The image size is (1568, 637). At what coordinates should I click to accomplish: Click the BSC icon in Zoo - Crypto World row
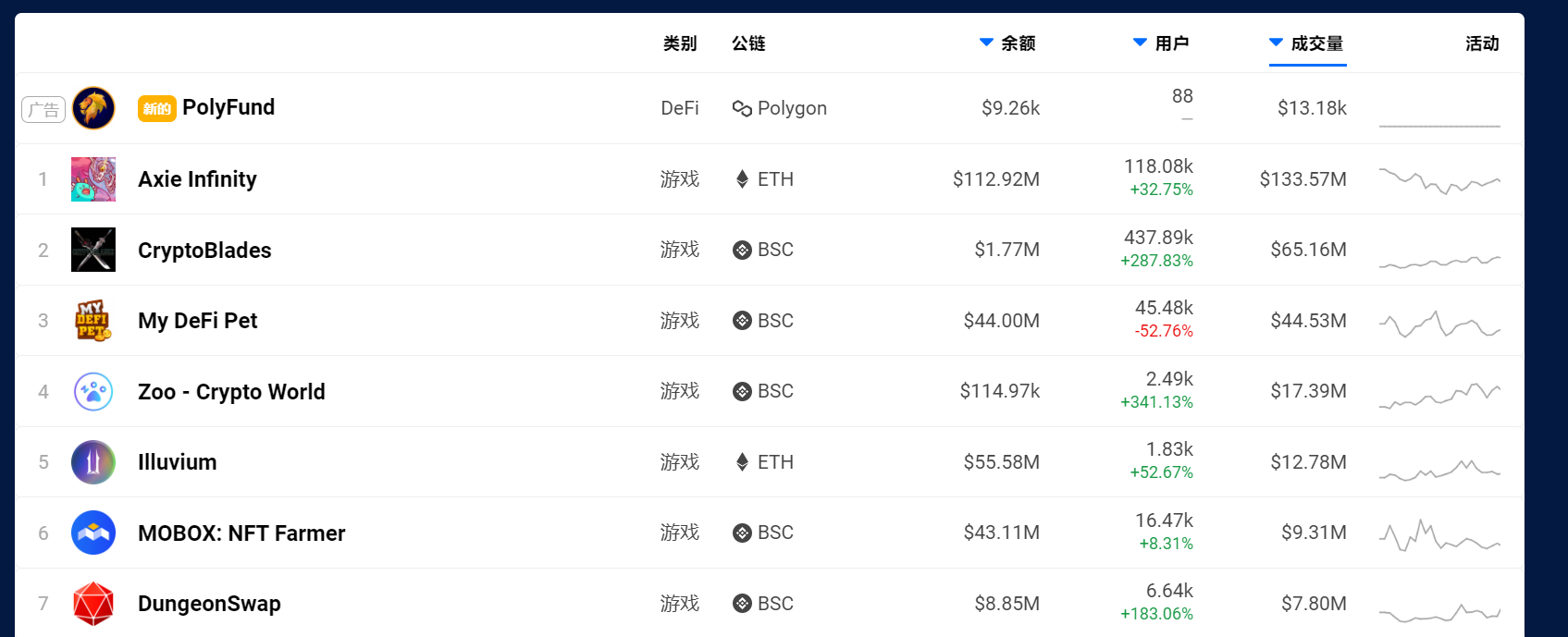[x=742, y=391]
